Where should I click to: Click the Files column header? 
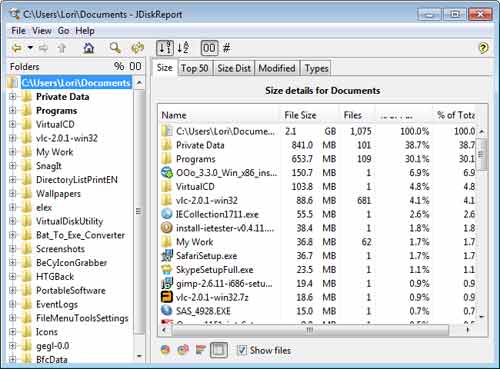pyautogui.click(x=357, y=115)
